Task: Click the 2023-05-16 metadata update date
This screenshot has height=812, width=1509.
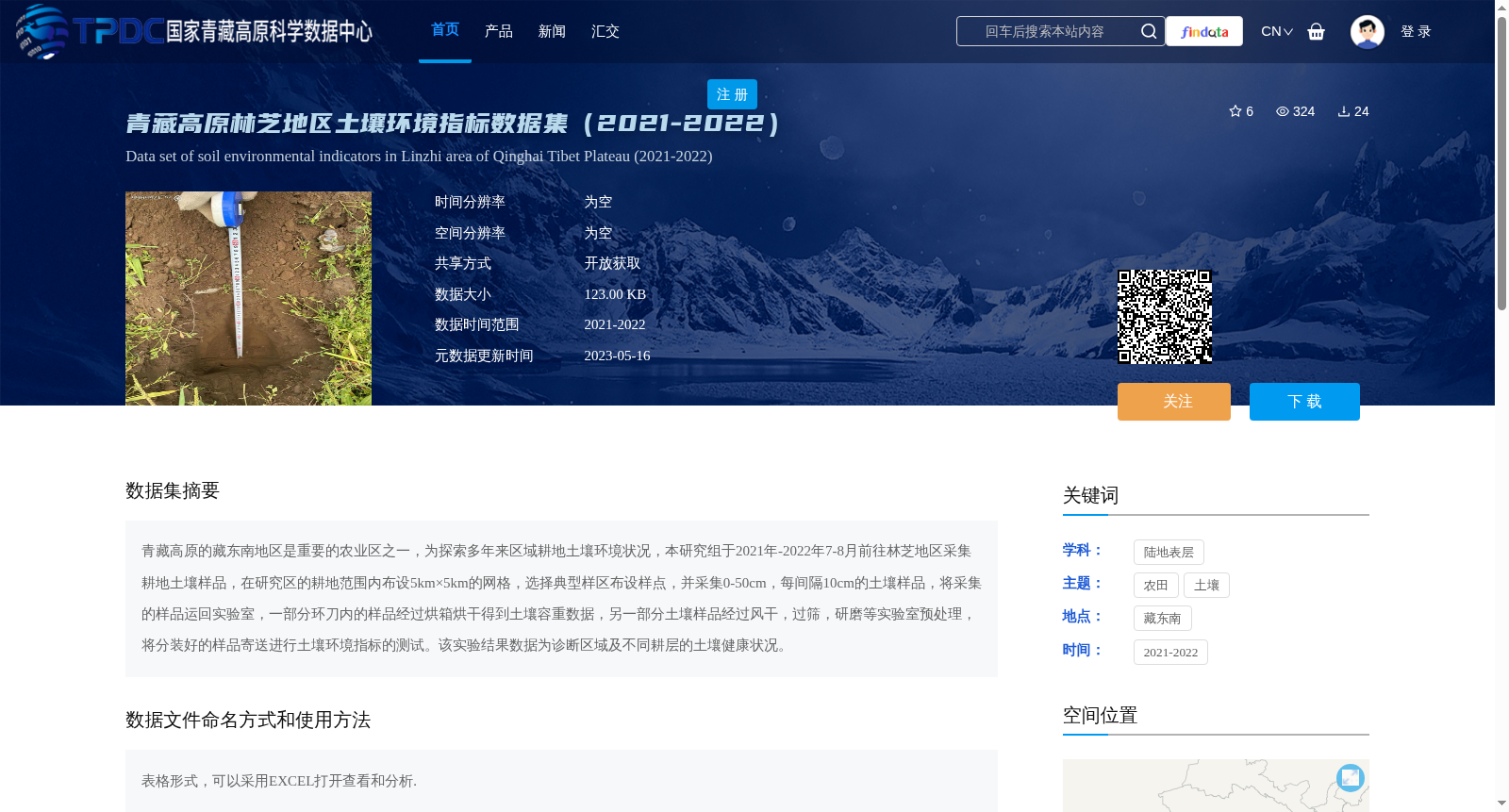Action: point(617,356)
